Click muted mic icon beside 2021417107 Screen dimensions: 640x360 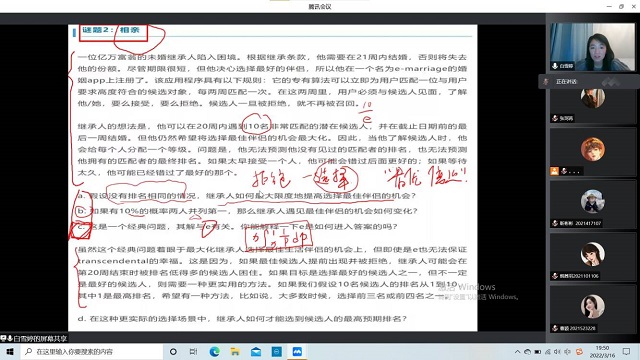tap(555, 223)
